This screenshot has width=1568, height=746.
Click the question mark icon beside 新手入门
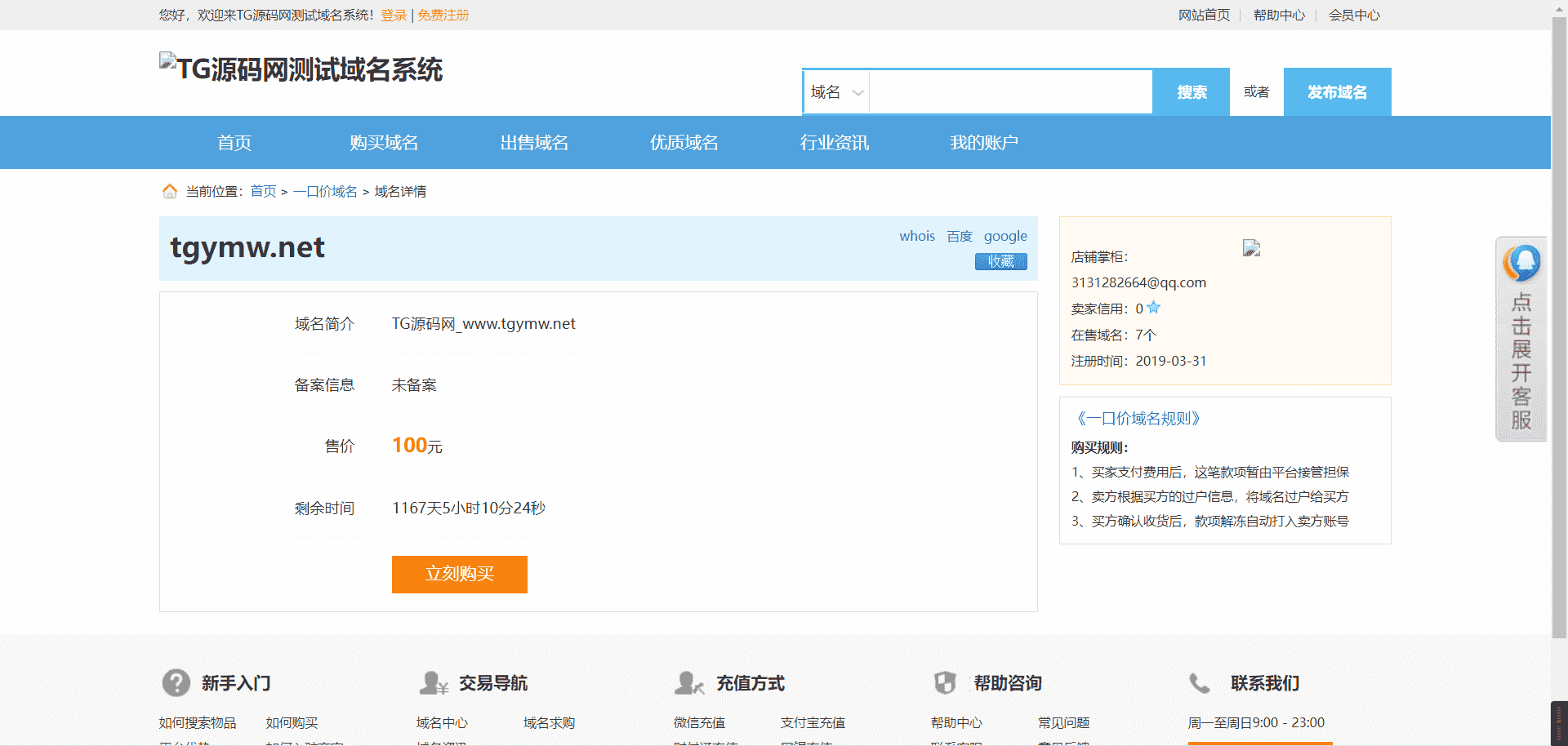[176, 682]
